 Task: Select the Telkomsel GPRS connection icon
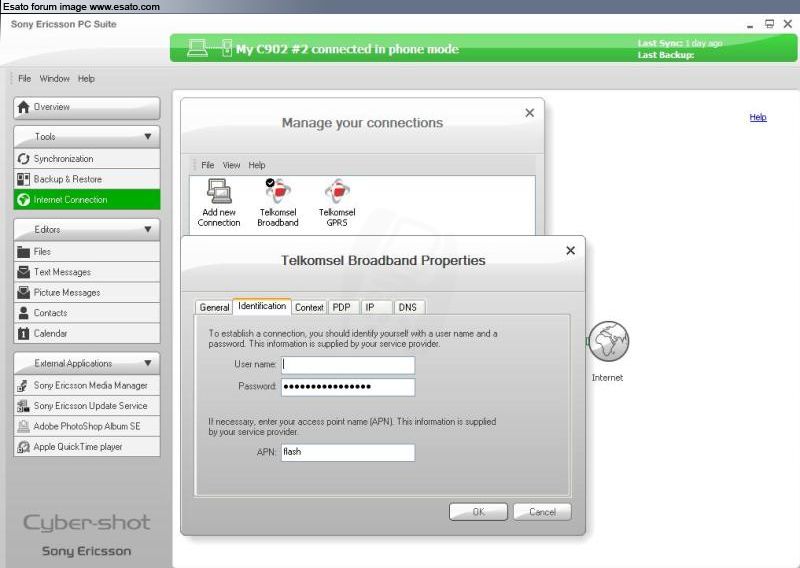337,191
